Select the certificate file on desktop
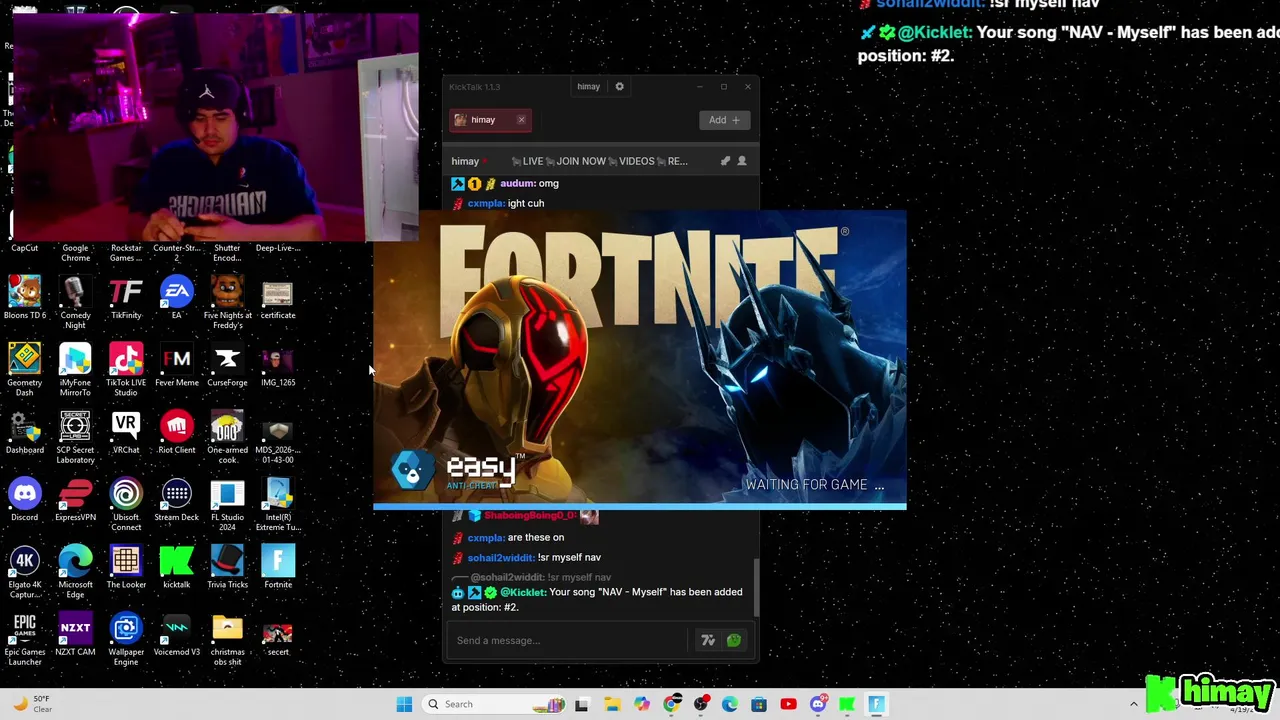This screenshot has height=720, width=1280. point(278,298)
